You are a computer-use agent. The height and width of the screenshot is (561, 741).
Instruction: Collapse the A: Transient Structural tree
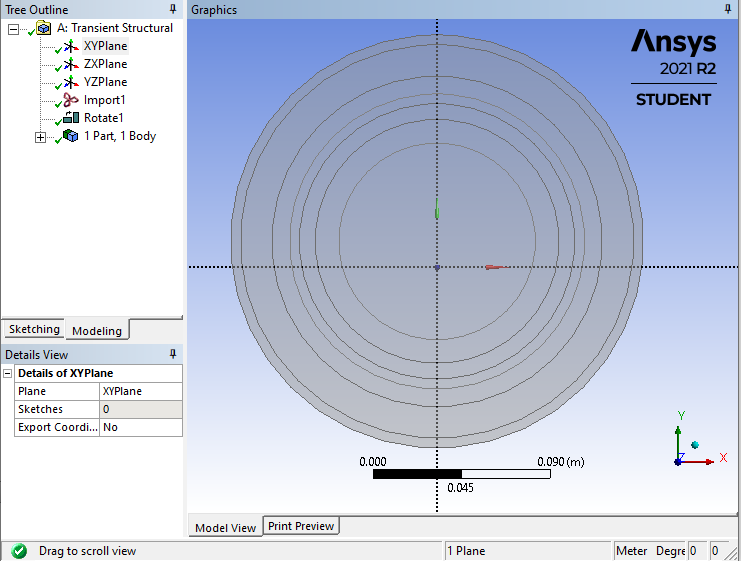pyautogui.click(x=13, y=29)
